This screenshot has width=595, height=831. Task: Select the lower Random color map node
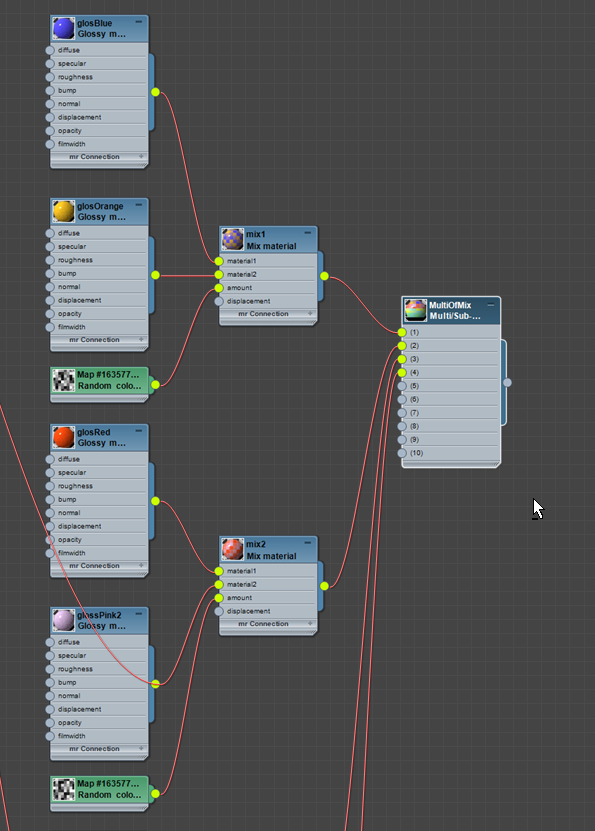tap(99, 789)
